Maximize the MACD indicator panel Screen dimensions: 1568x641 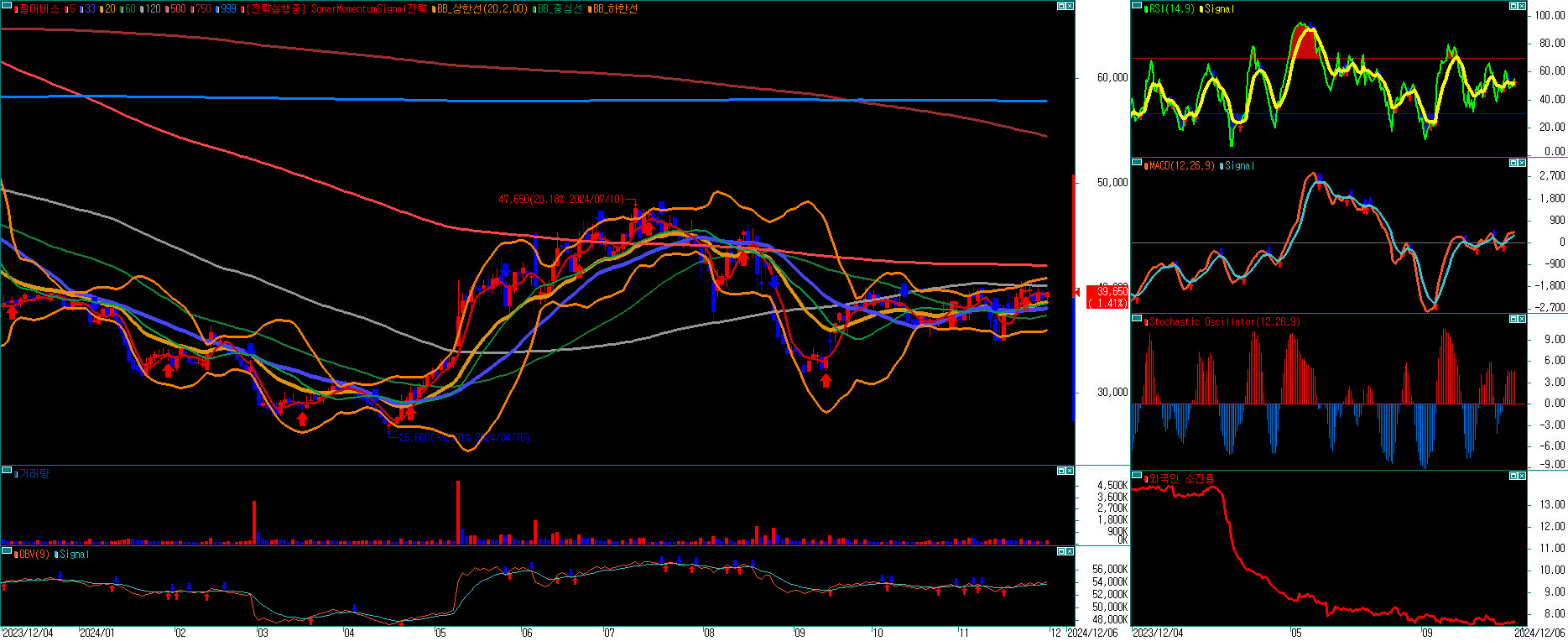[1513, 163]
